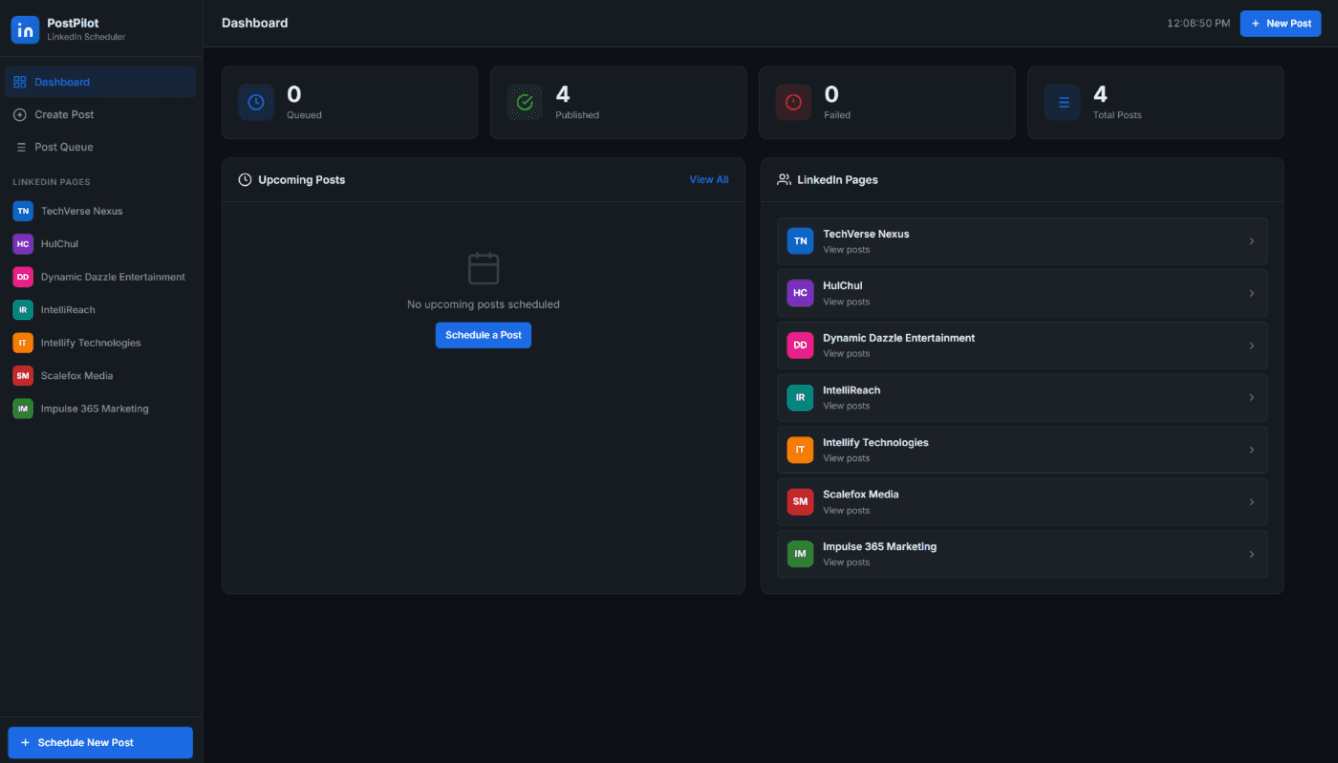The height and width of the screenshot is (763, 1338).
Task: Click Schedule New Post at sidebar bottom
Action: (x=100, y=743)
